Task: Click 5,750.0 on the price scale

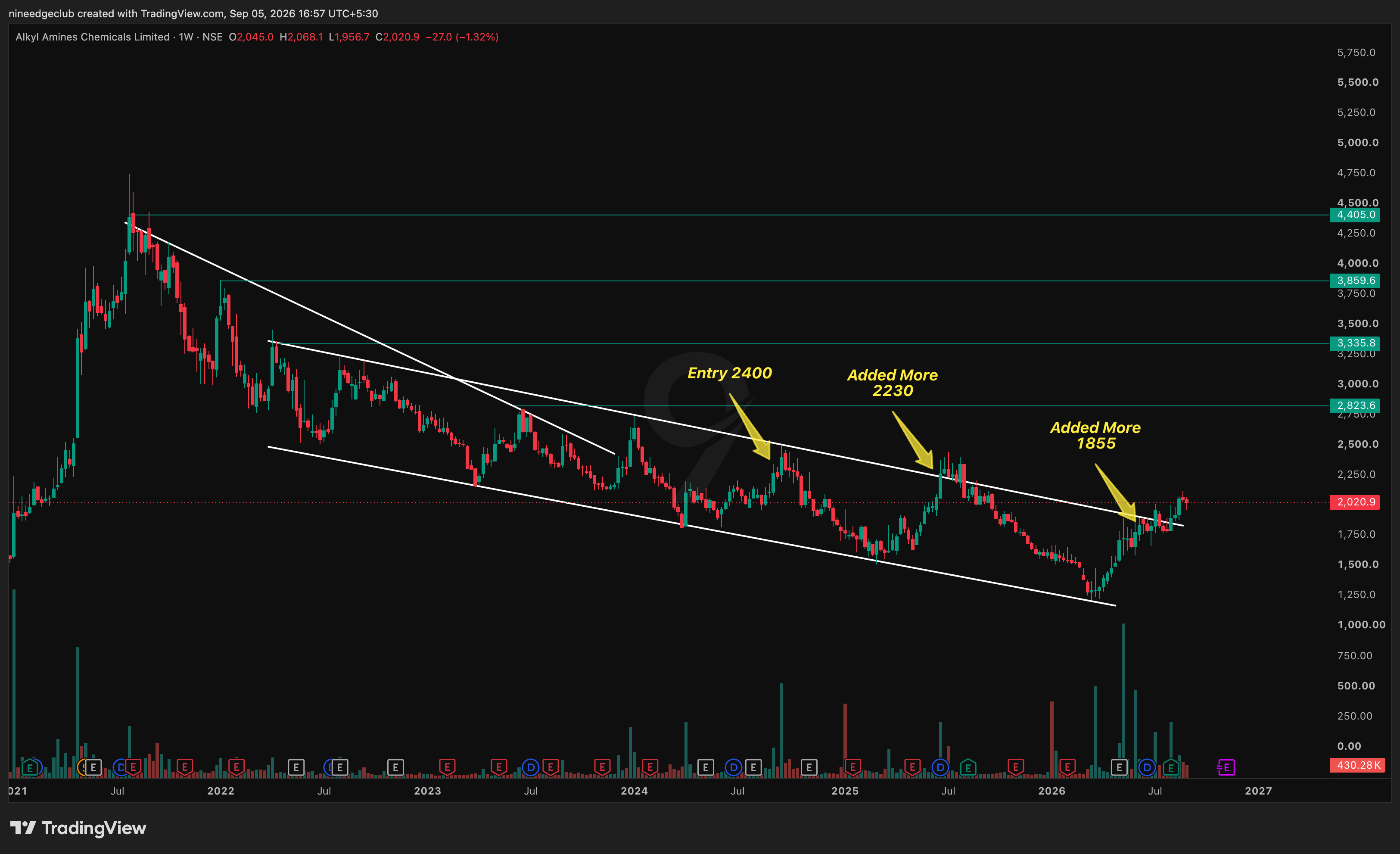Action: [x=1356, y=53]
